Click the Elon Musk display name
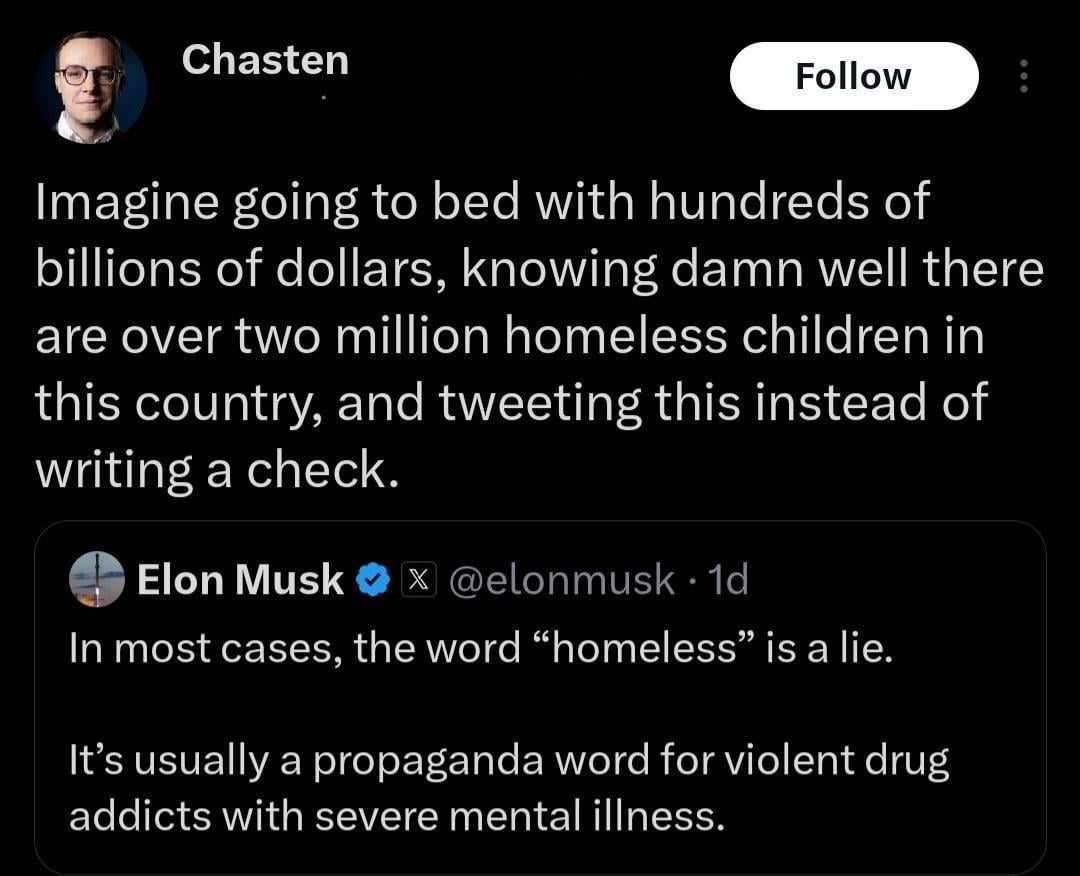1080x876 pixels. [x=239, y=579]
